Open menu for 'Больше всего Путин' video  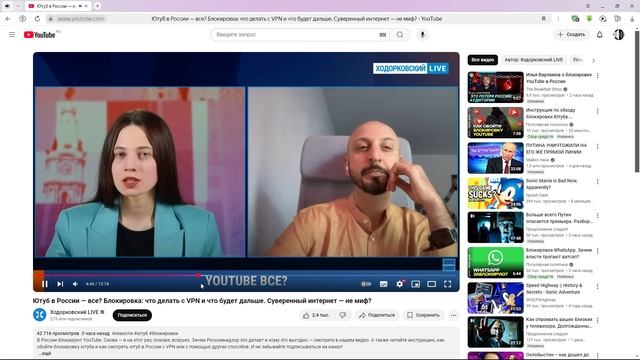tap(598, 216)
